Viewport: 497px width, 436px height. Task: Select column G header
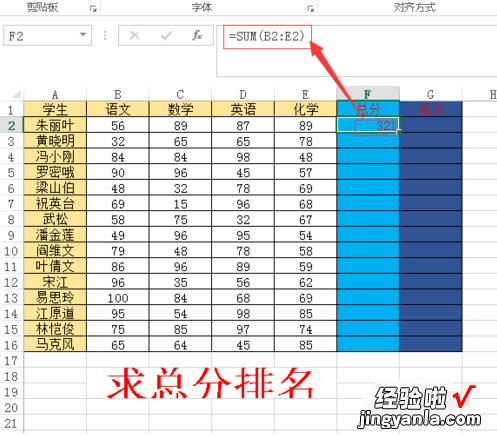pos(431,94)
